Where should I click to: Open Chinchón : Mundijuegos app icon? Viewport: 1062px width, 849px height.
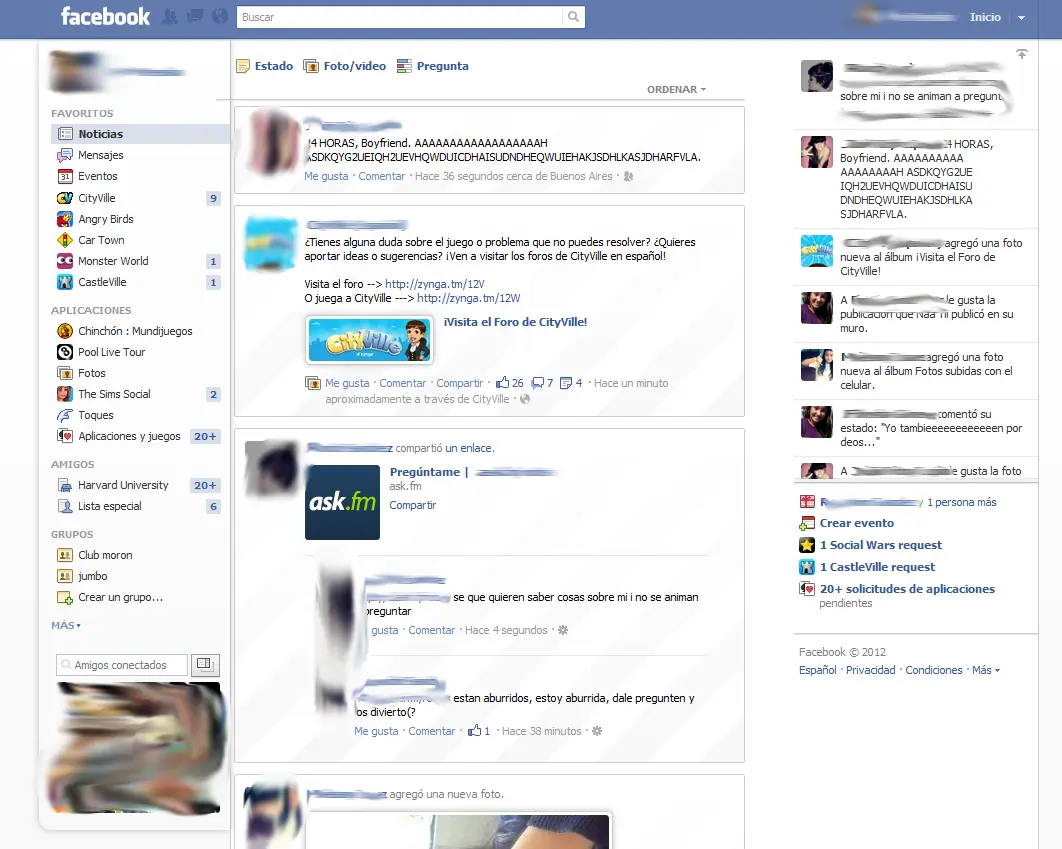pyautogui.click(x=65, y=331)
